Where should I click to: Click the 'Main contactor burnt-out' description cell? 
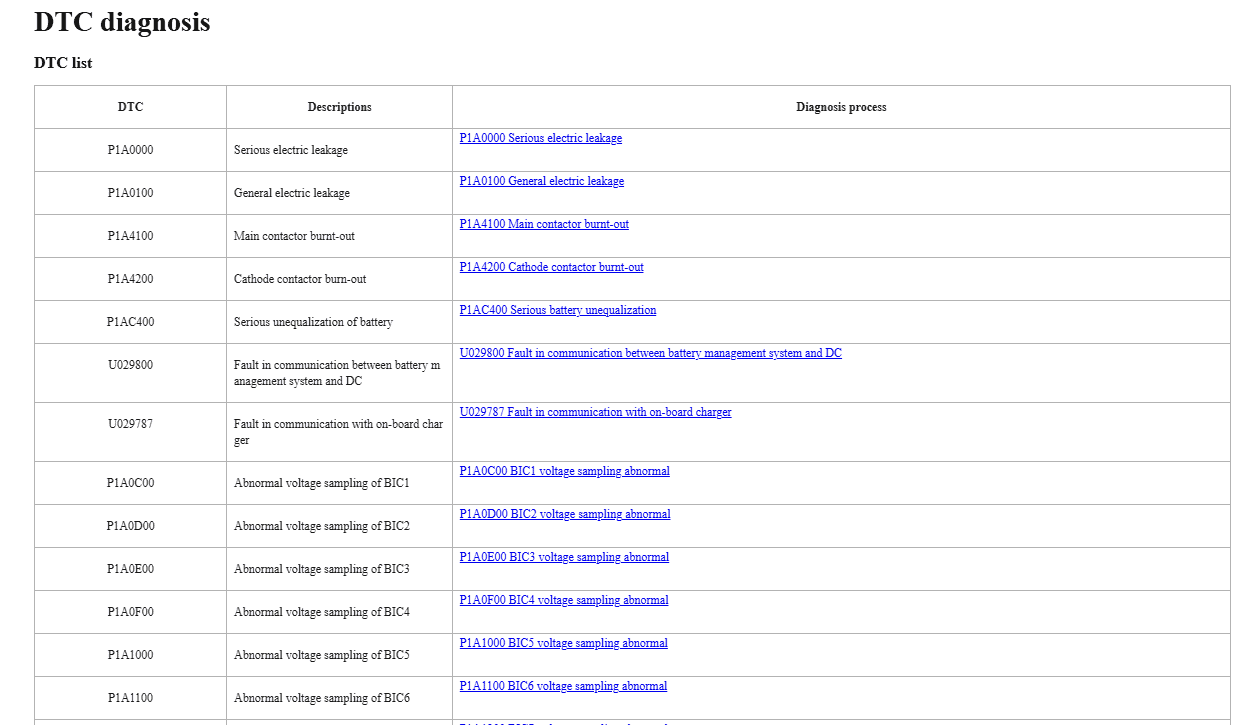(294, 236)
